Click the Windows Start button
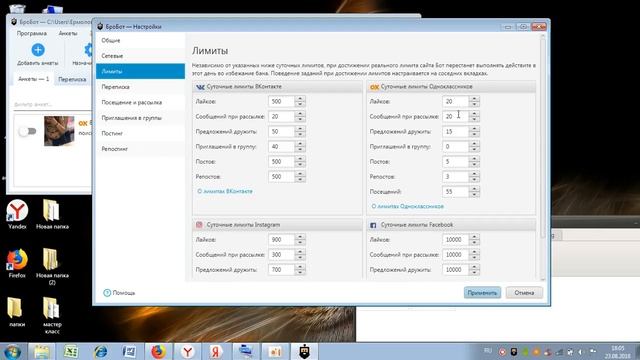Image resolution: width=640 pixels, height=360 pixels. tap(13, 352)
